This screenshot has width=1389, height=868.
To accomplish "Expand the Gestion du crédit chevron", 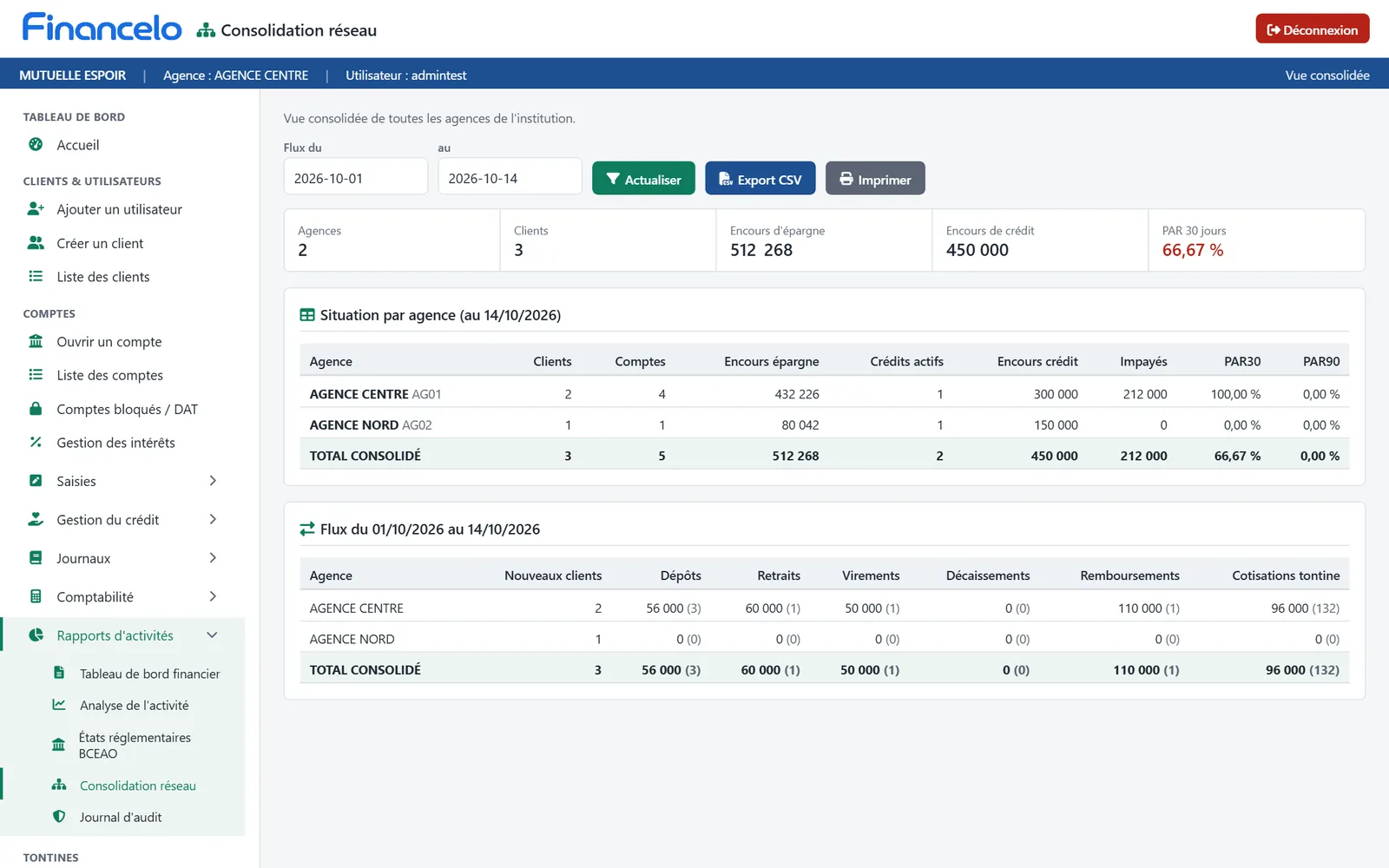I will click(213, 520).
